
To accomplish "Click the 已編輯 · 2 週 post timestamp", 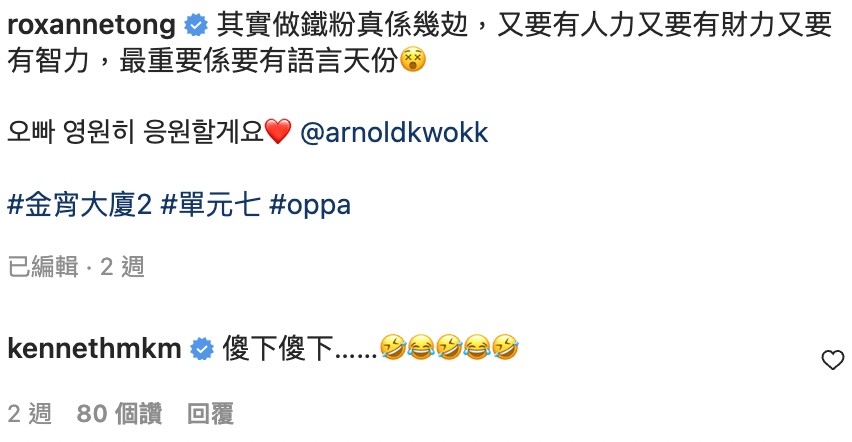I will point(76,267).
